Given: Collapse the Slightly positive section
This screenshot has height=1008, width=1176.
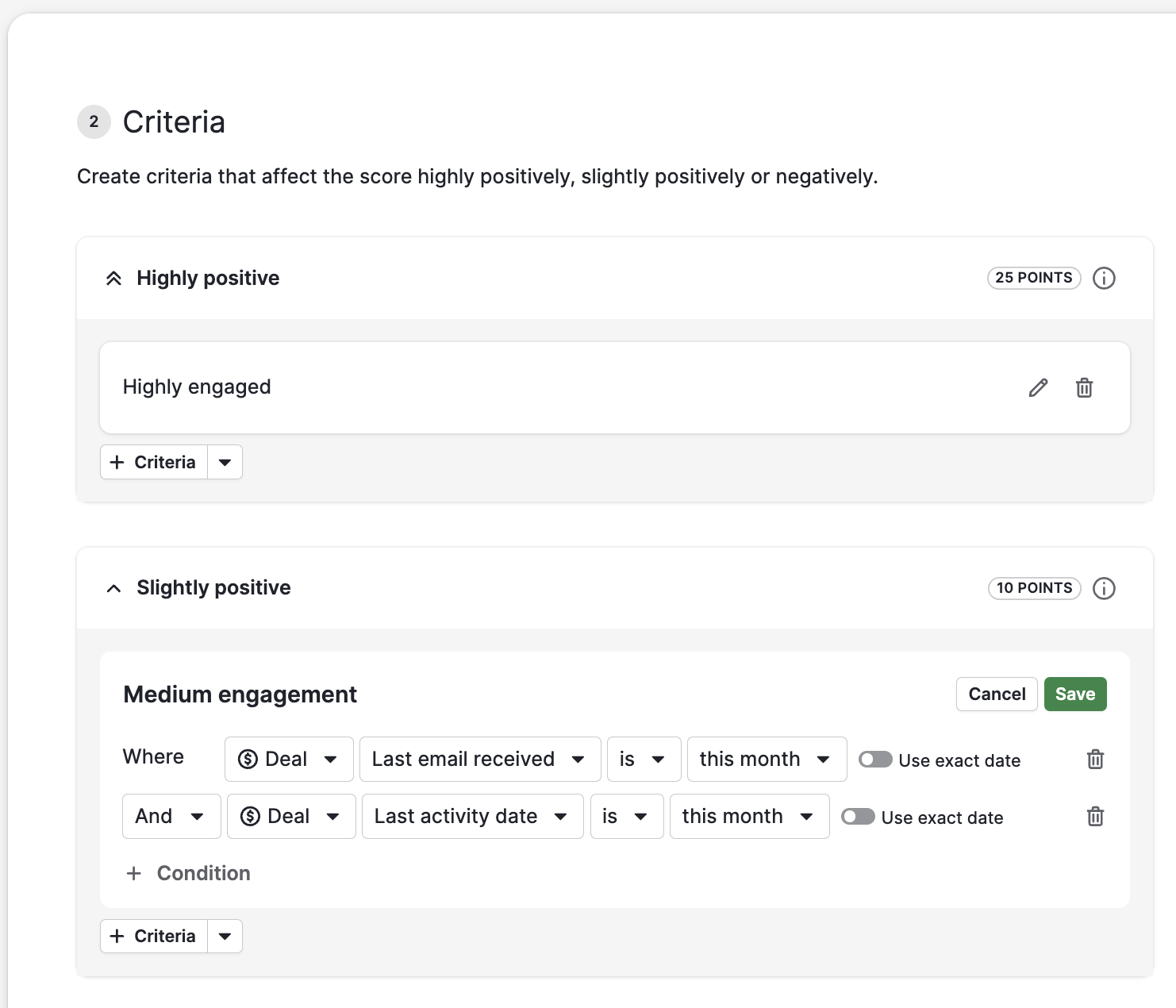Looking at the screenshot, I should click(x=113, y=588).
